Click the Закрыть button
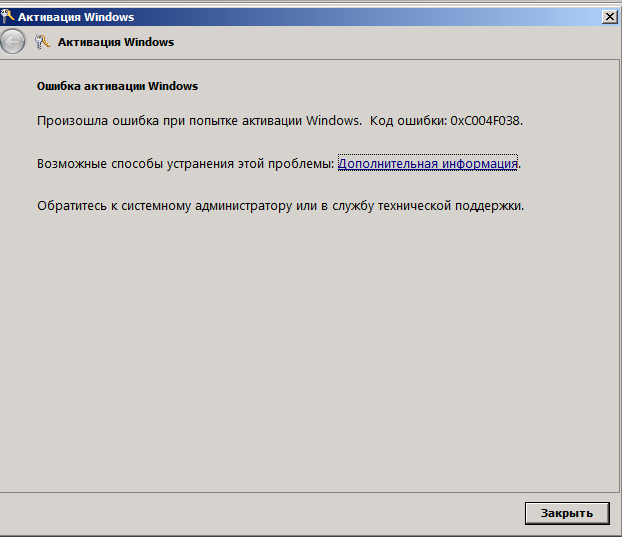 point(567,513)
